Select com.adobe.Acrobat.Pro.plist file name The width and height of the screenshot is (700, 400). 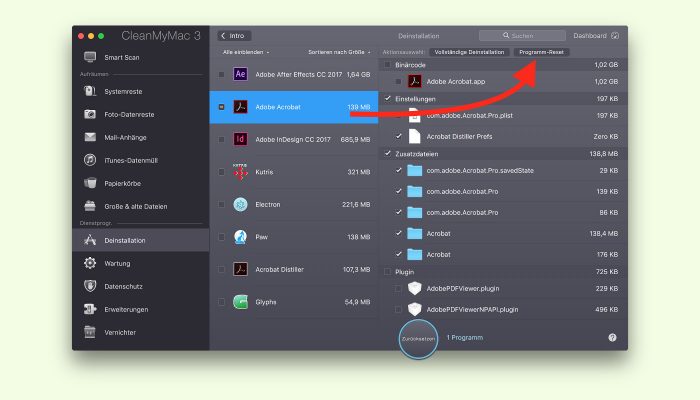point(469,115)
